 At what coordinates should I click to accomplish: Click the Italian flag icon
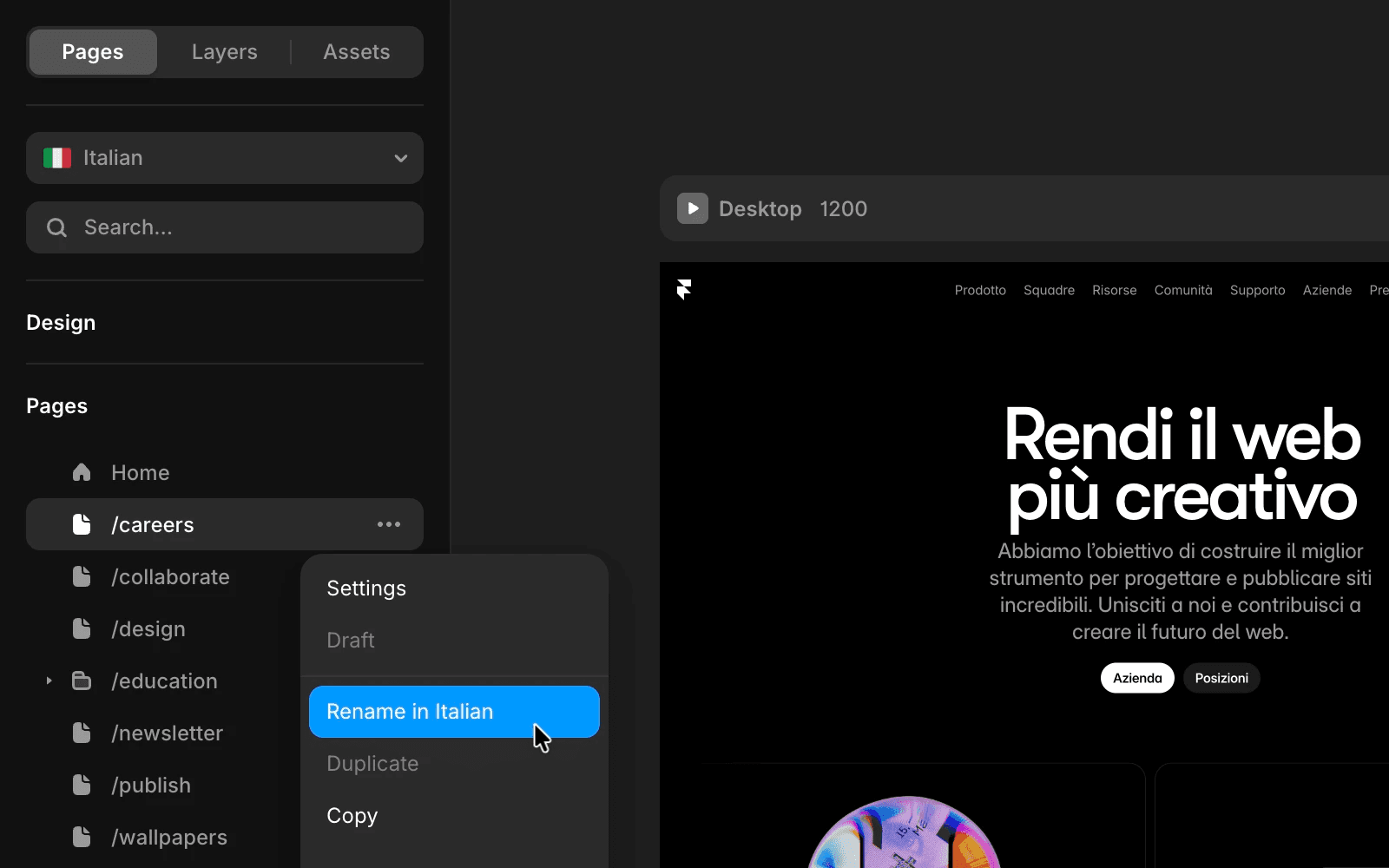(57, 158)
